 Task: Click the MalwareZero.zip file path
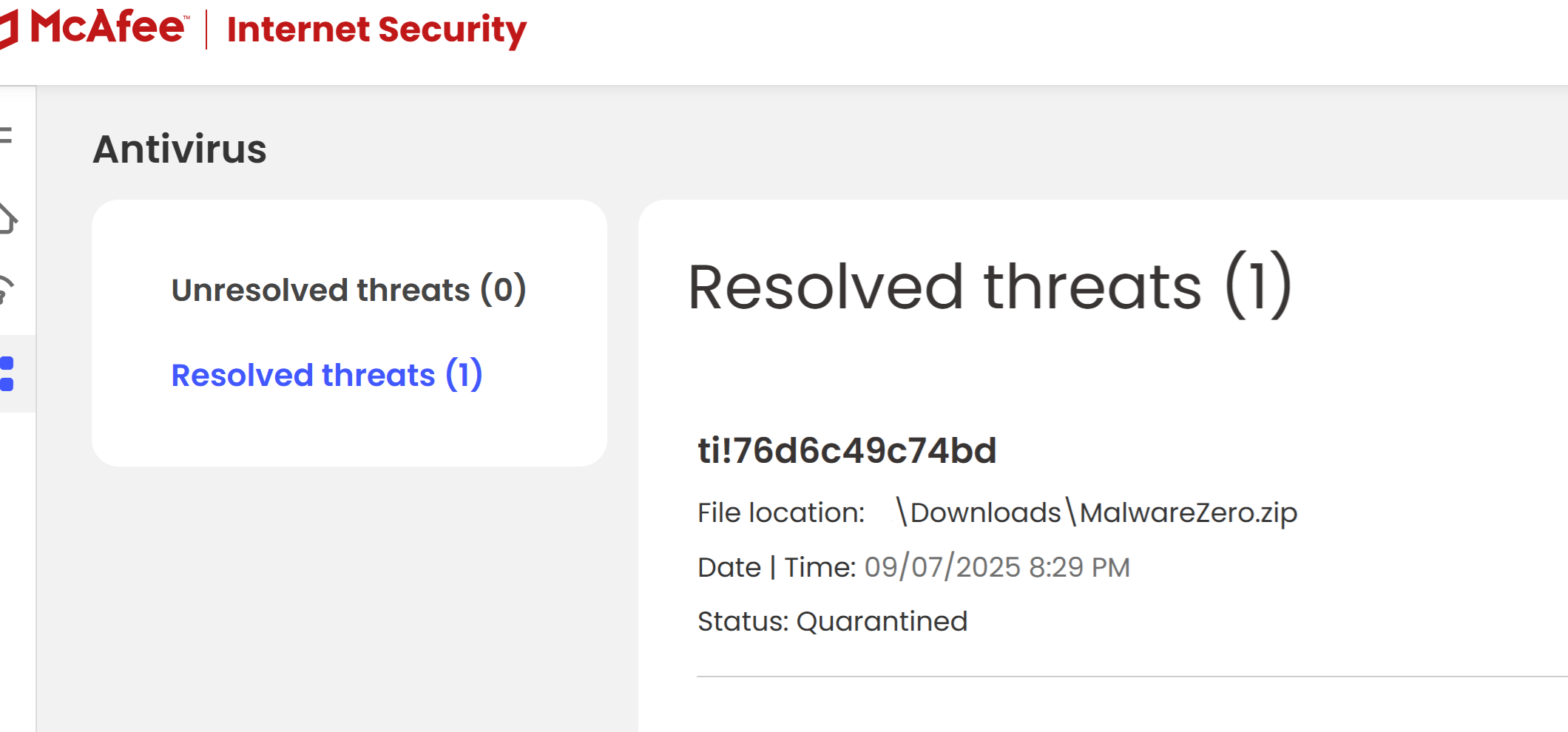(1096, 512)
